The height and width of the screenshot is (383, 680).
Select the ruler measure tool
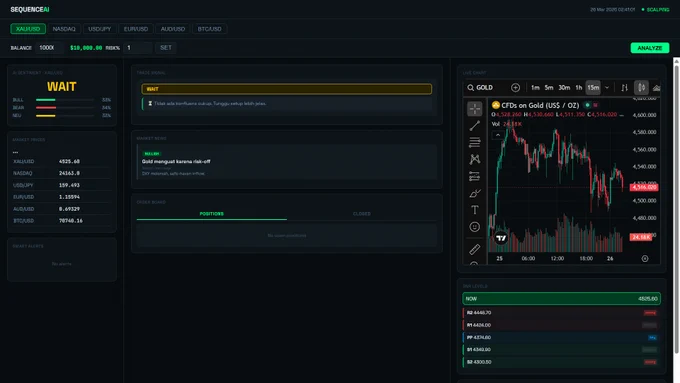[x=474, y=249]
